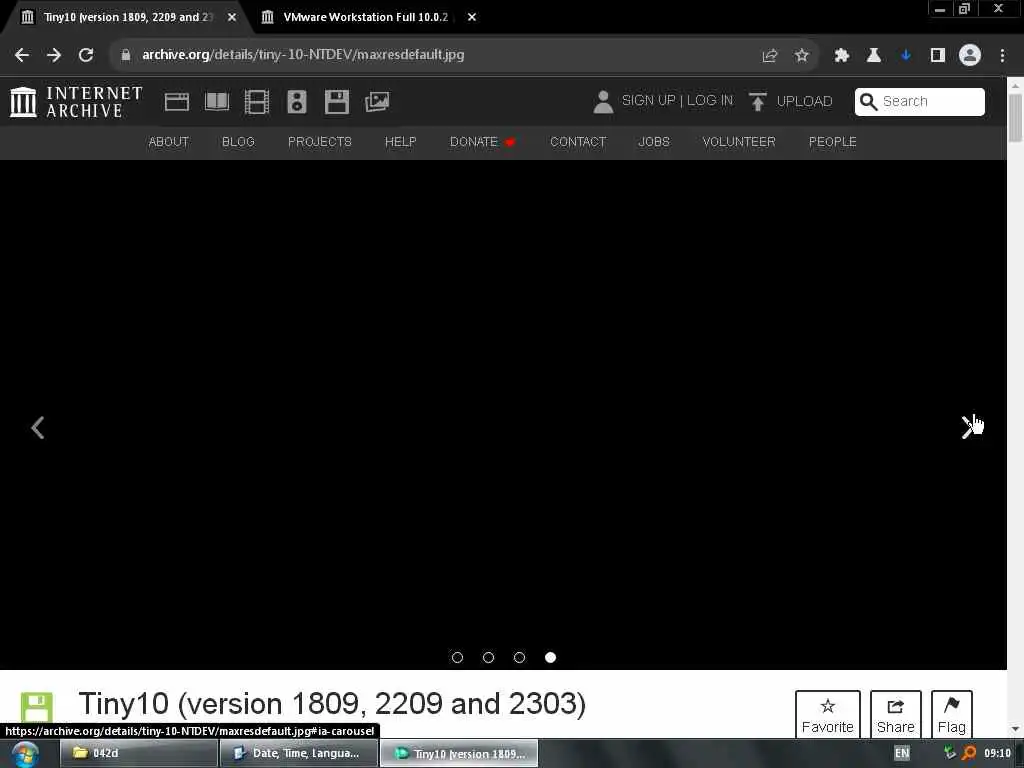Close the VMware Workstation tab
This screenshot has width=1024, height=768.
(472, 17)
